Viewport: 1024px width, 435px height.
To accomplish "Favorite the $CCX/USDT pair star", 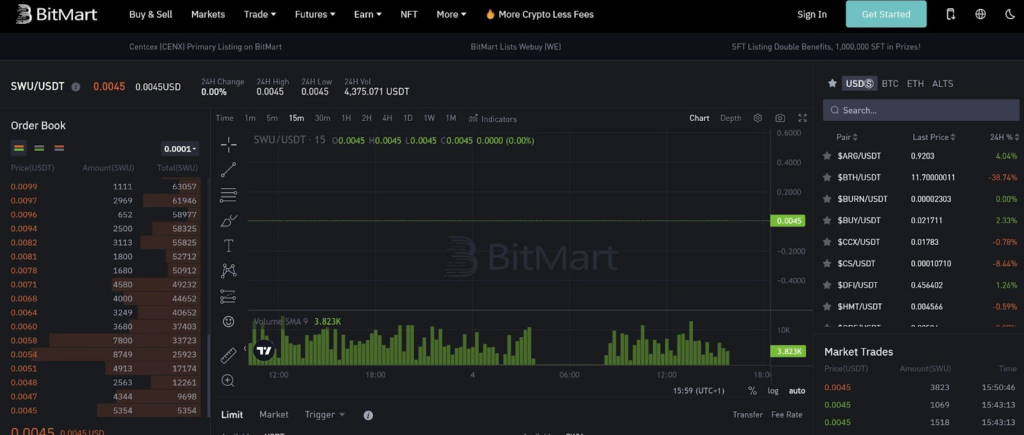I will (827, 242).
